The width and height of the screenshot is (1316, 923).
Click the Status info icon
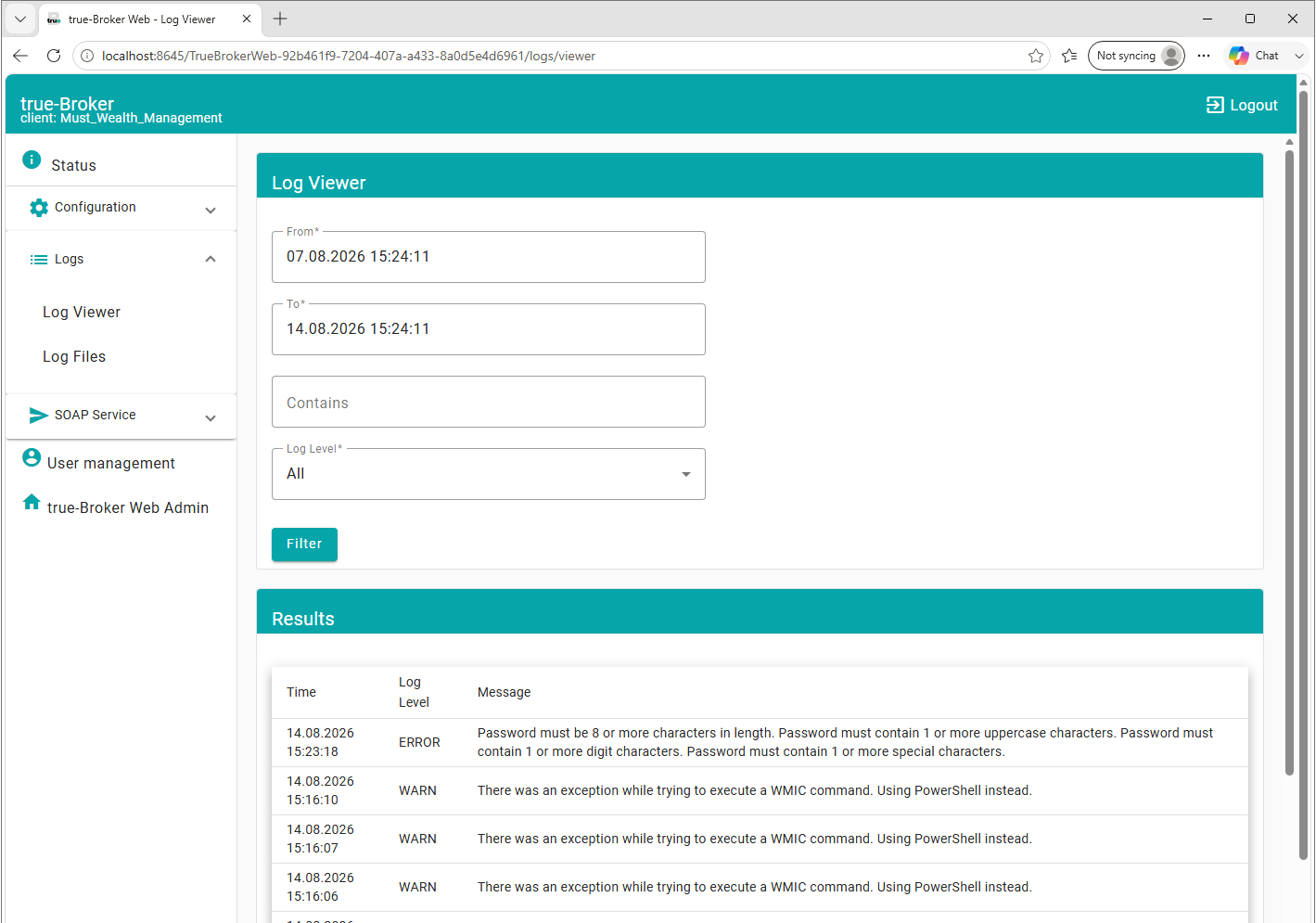pyautogui.click(x=32, y=160)
